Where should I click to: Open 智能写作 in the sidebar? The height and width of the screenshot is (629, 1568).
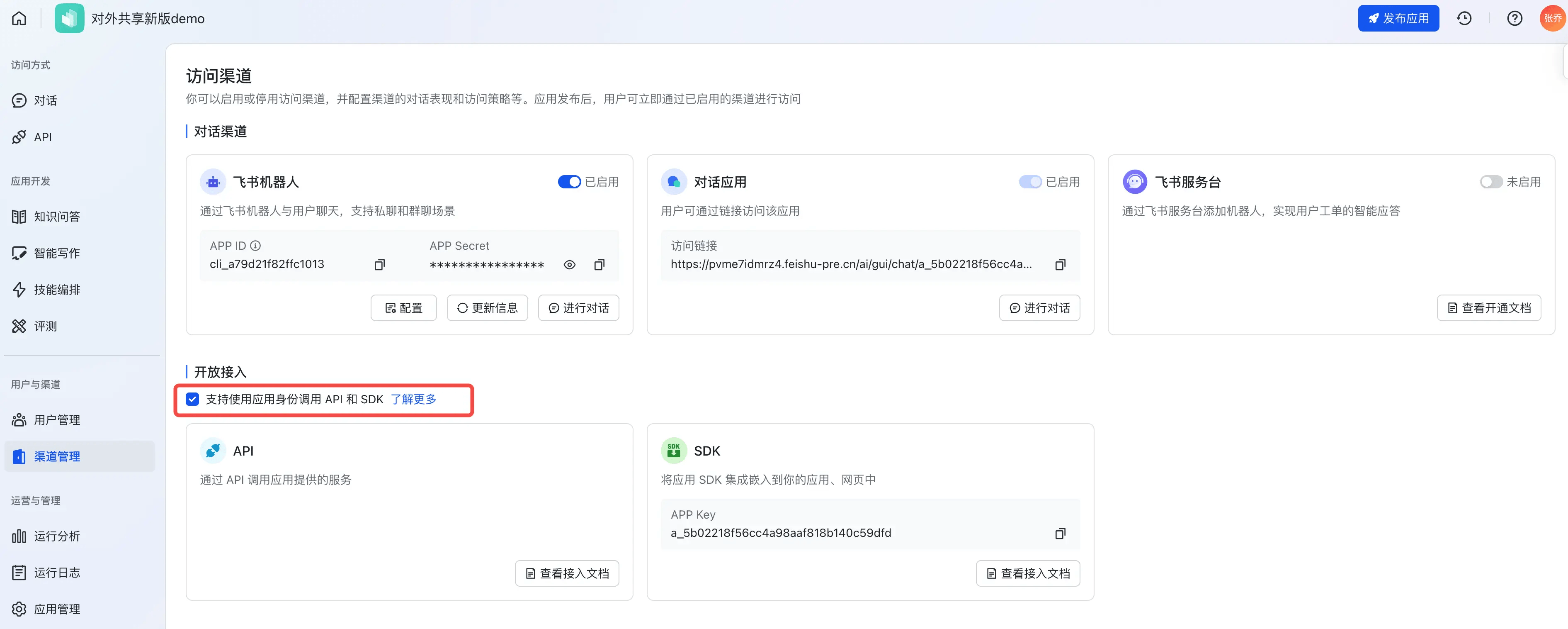(79, 253)
